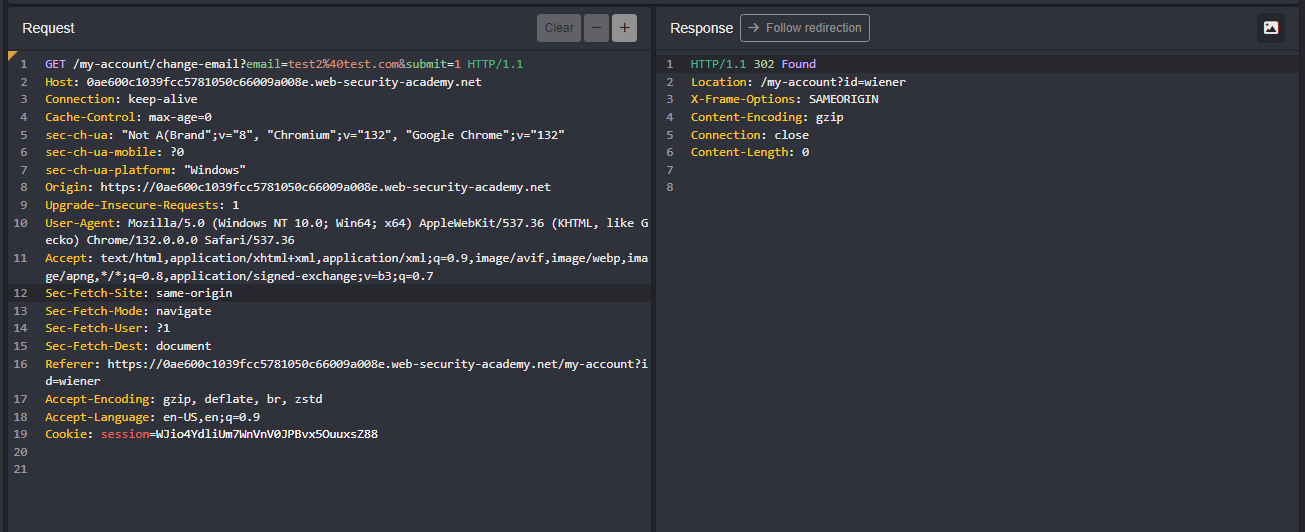Screen dimensions: 1305x532
Task: Click the Referer header in the request
Action: 72,364
